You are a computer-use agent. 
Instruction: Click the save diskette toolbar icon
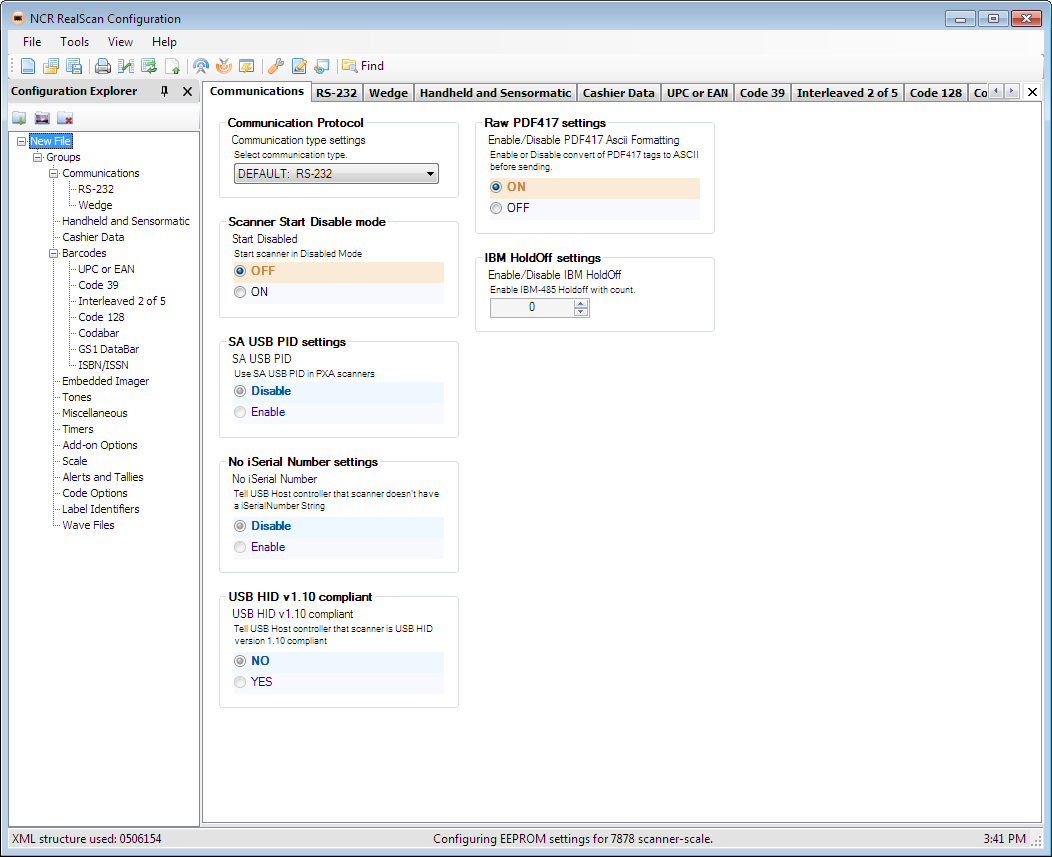pyautogui.click(x=74, y=66)
